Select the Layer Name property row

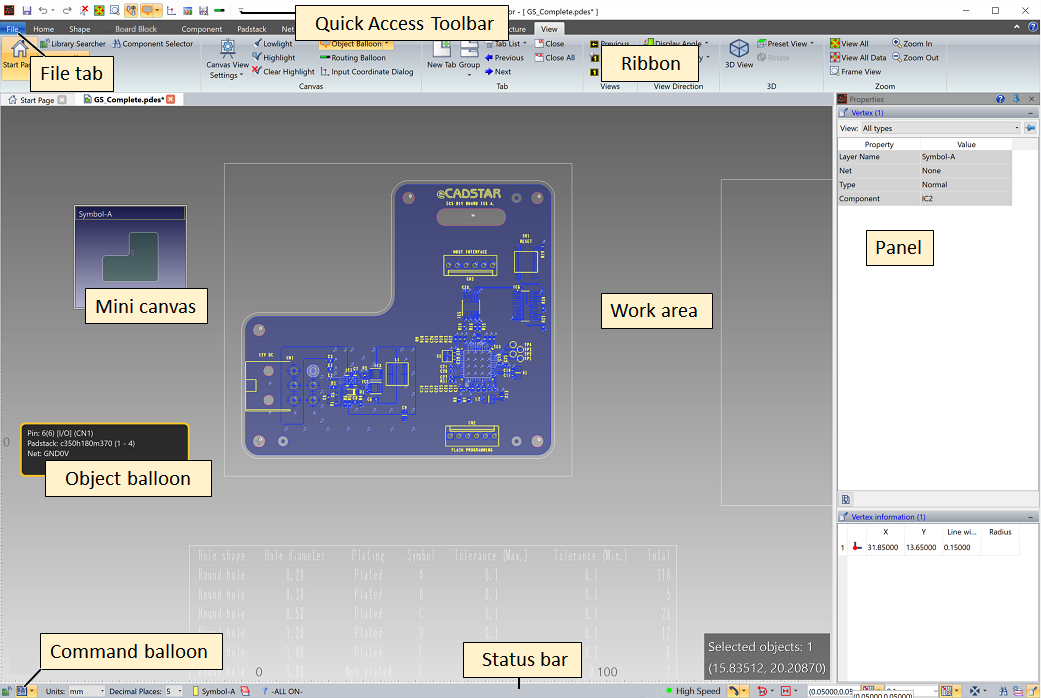tap(925, 157)
